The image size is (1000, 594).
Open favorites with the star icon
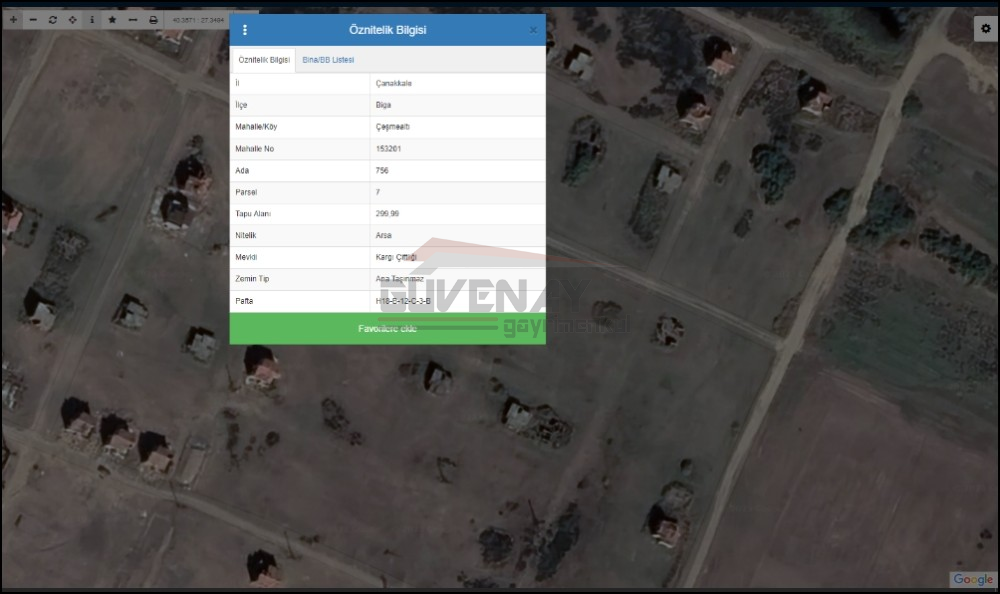click(x=112, y=20)
